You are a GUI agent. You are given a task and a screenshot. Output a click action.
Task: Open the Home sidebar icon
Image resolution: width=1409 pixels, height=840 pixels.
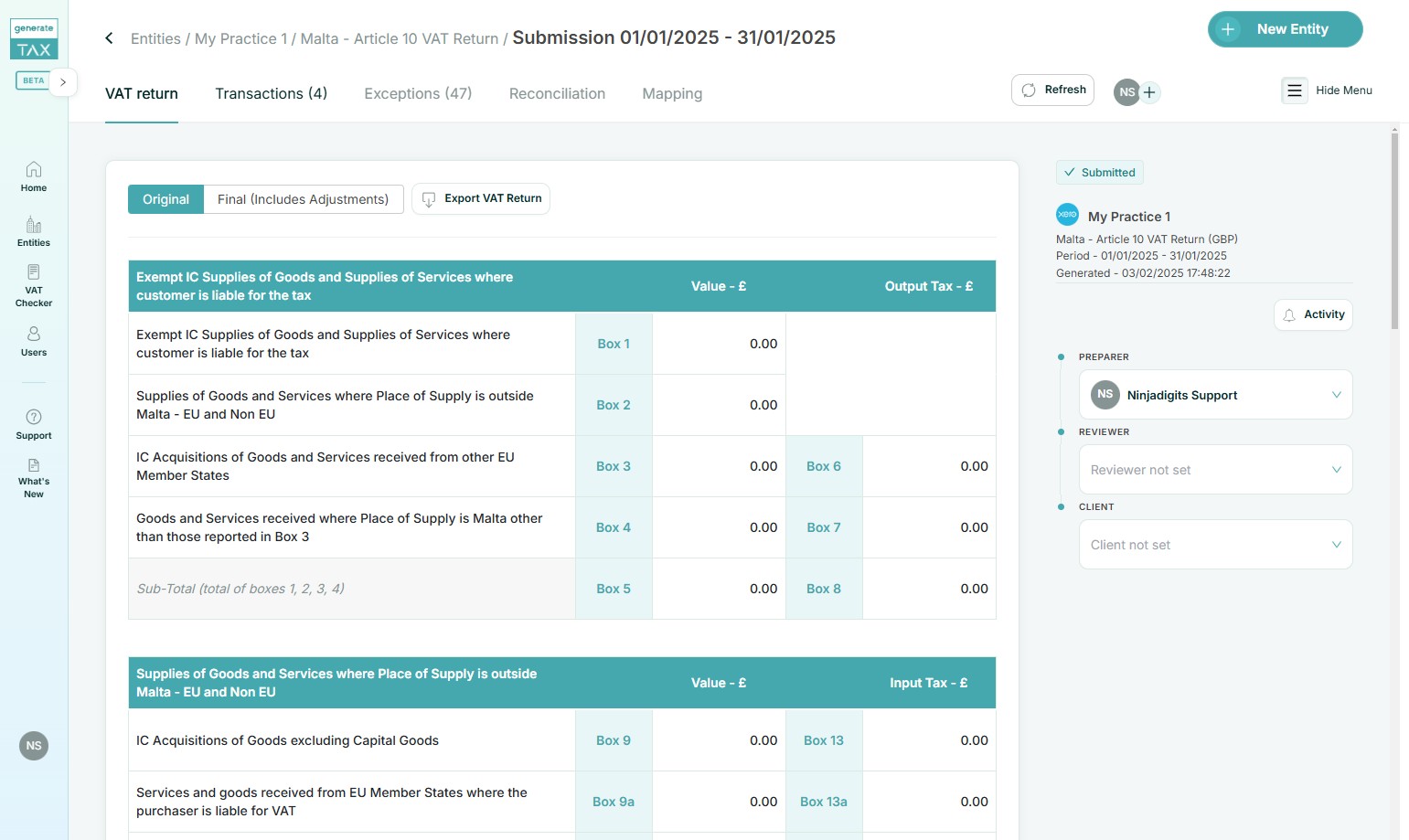(x=34, y=176)
